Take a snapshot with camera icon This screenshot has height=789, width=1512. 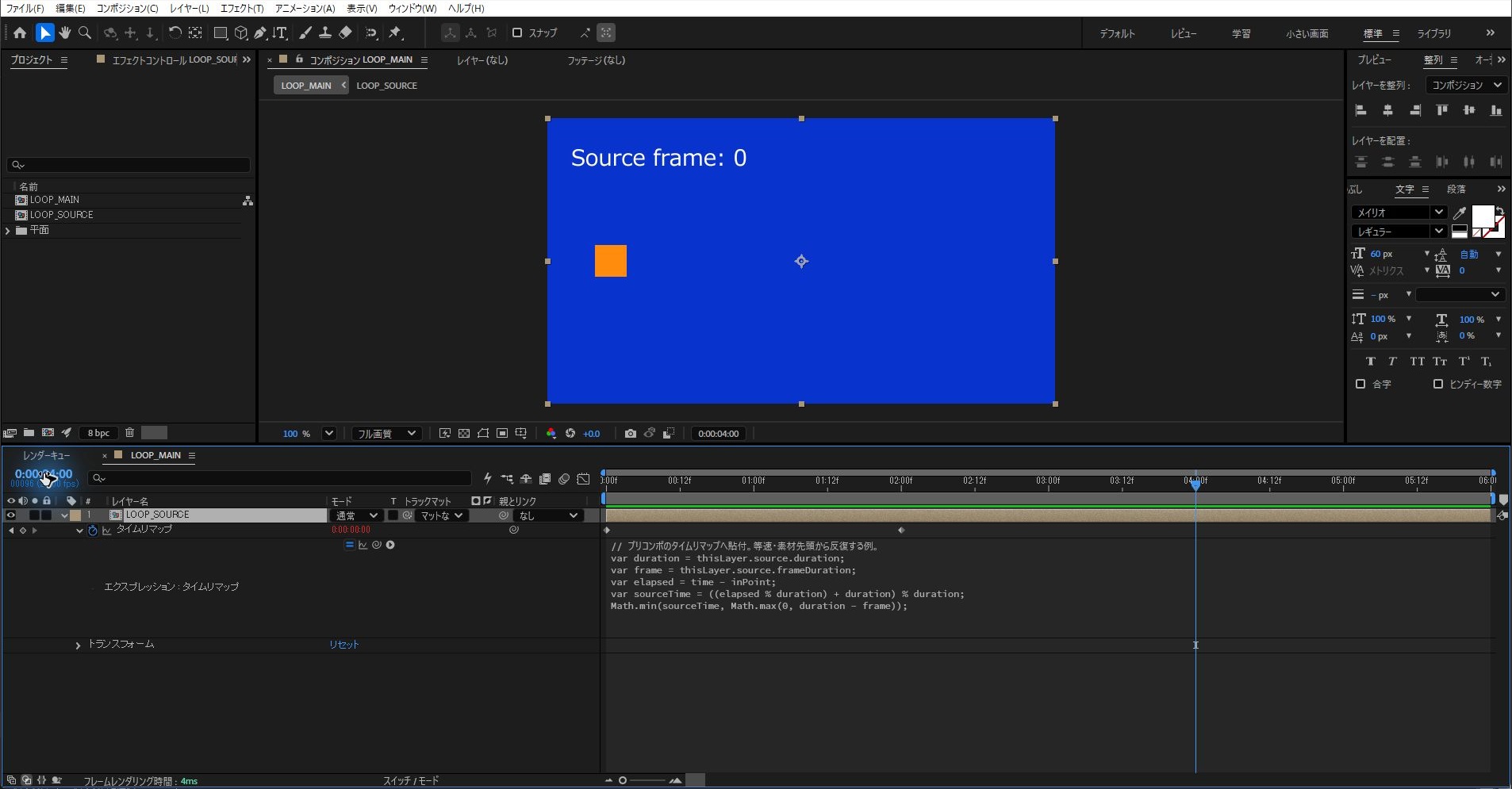pos(630,434)
